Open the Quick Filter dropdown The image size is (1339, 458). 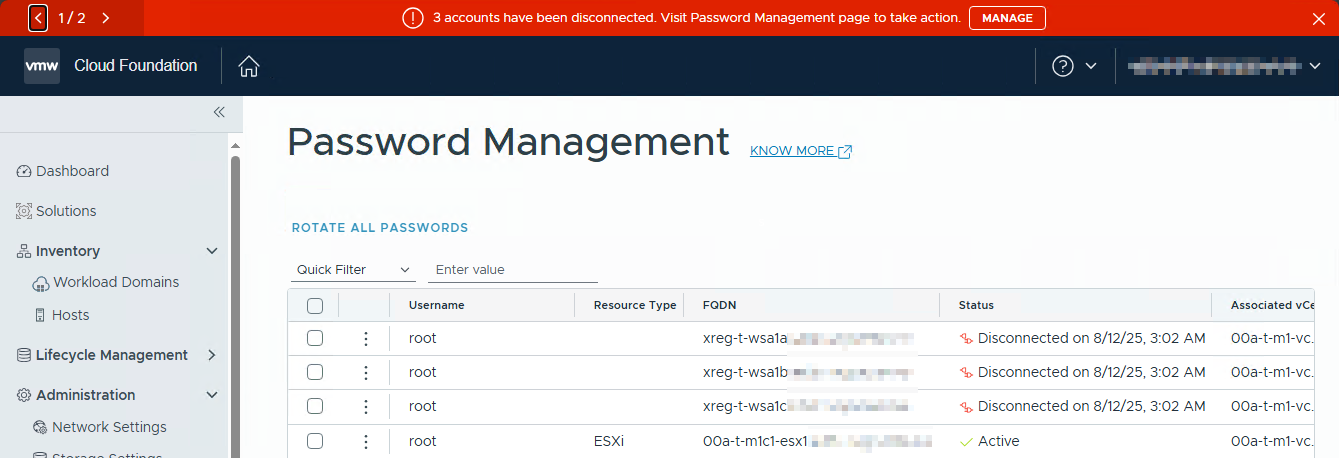click(354, 270)
